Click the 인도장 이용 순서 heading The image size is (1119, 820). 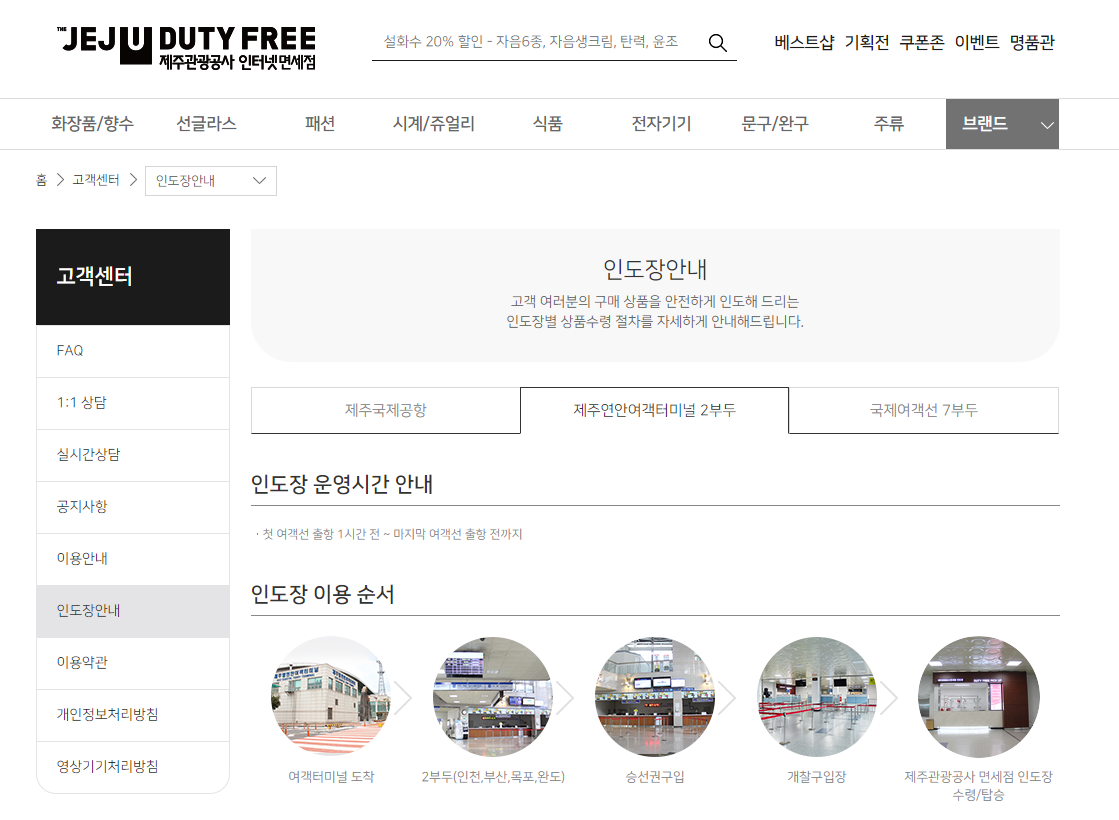tap(323, 594)
